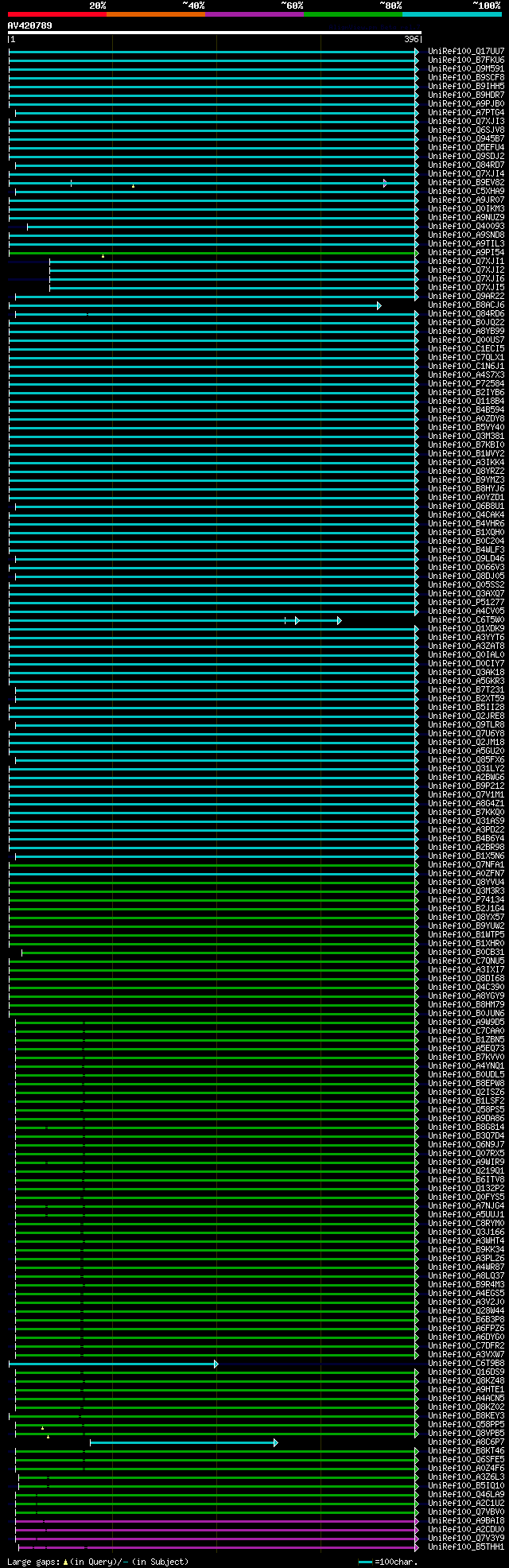Viewport: 509px width, 1568px height.
Task: Select the UniRef100_P74134 label
Action: tap(466, 899)
